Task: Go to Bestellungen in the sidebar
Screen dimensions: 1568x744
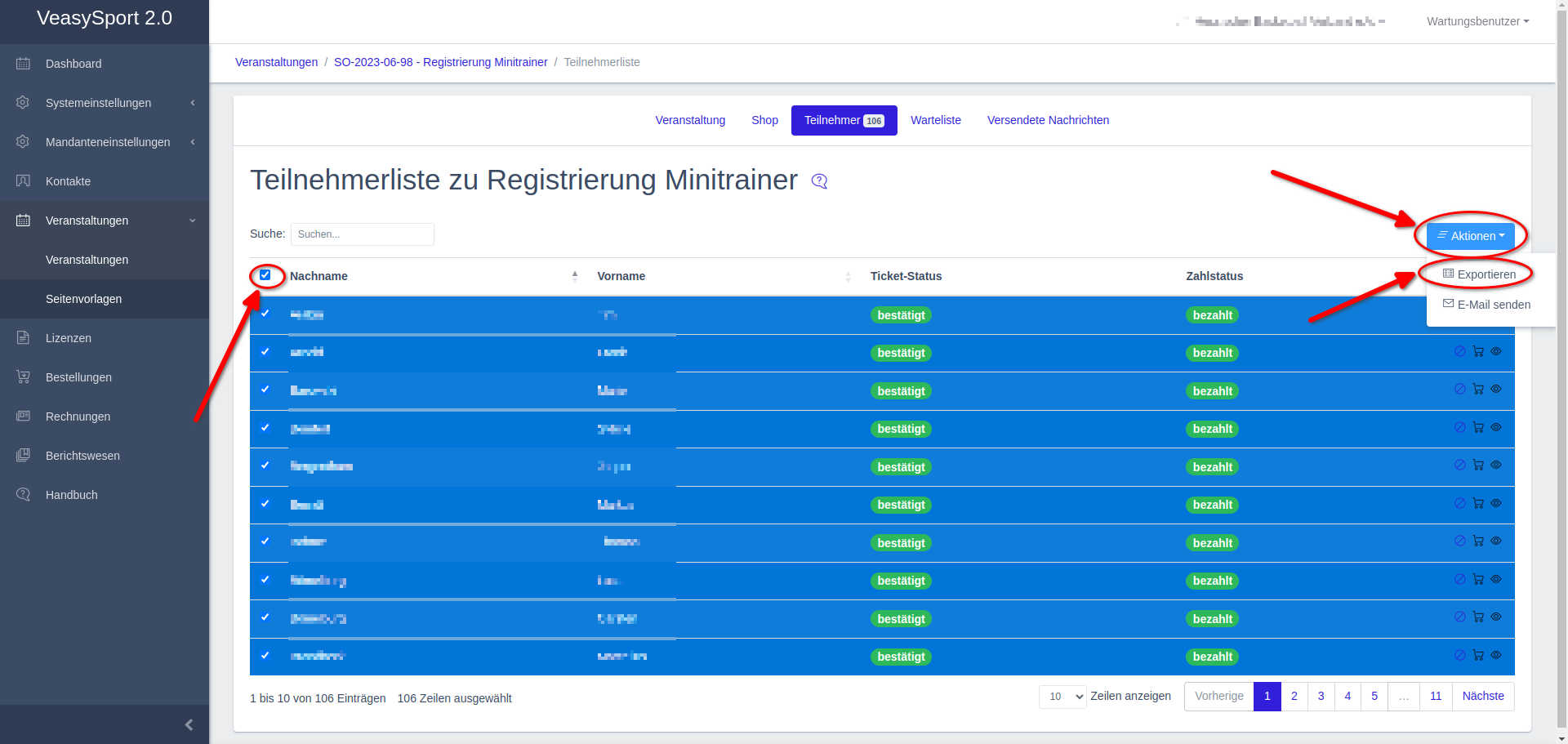Action: point(78,377)
